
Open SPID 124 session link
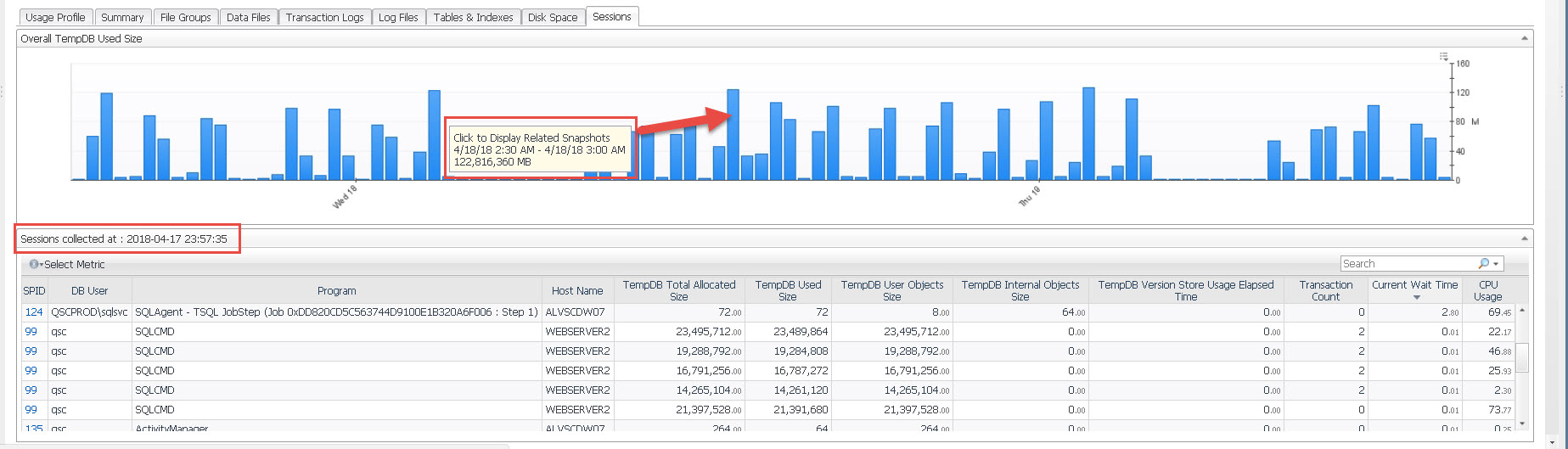34,312
